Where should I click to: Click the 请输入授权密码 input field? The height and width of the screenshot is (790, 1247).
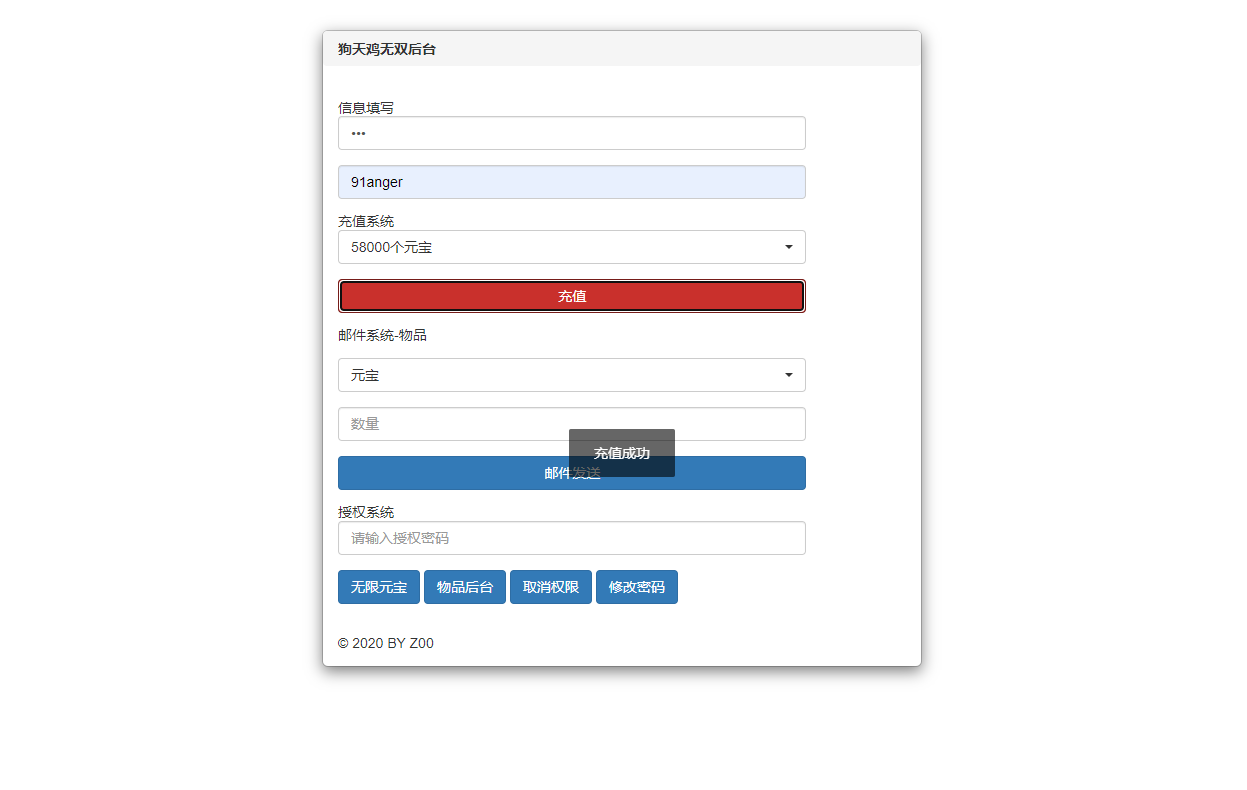pyautogui.click(x=571, y=538)
